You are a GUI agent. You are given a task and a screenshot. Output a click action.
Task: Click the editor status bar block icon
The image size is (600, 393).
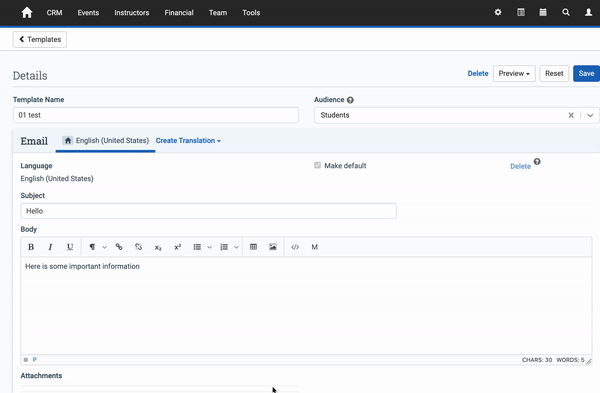tap(26, 360)
